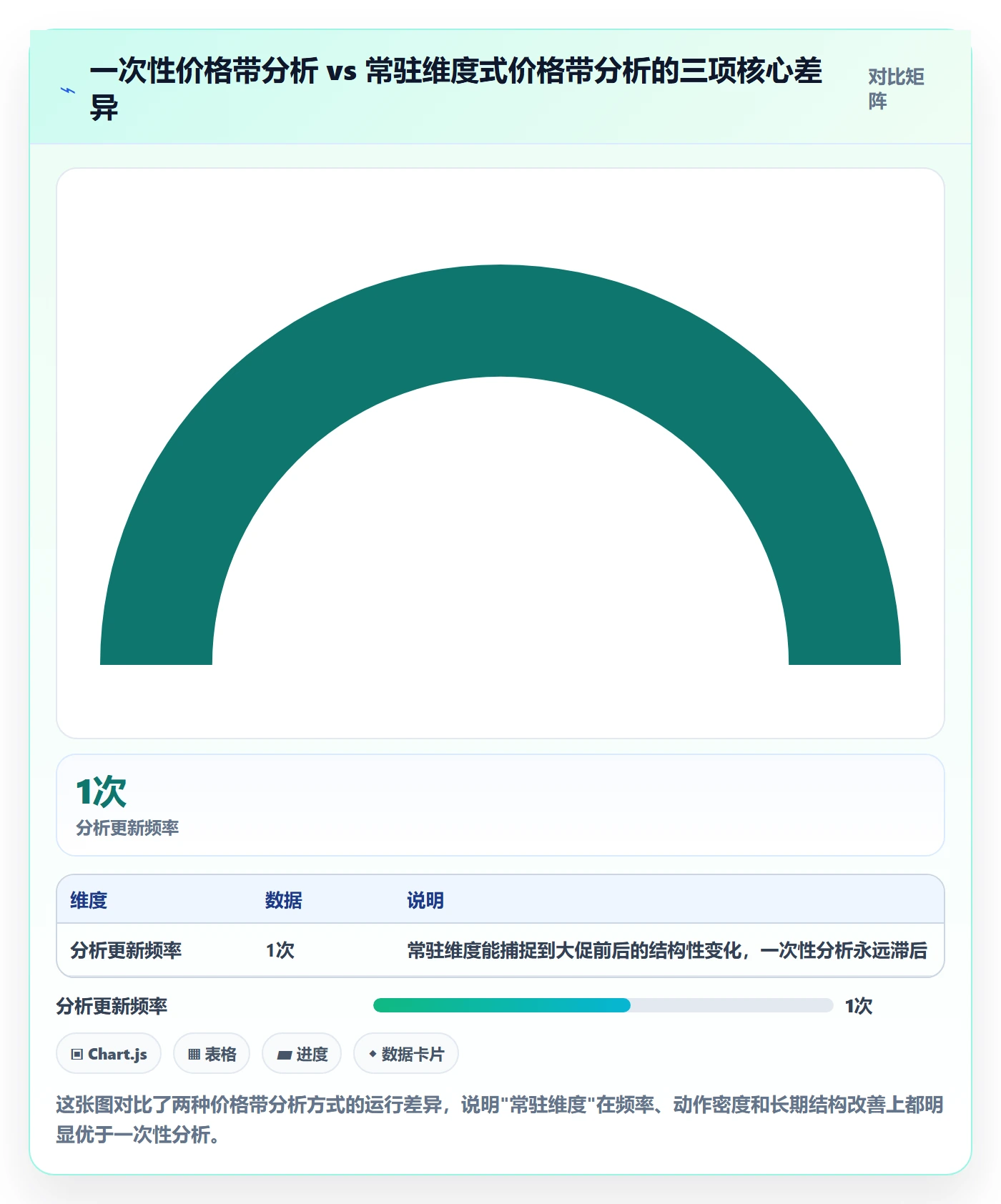
Task: Click the 分析更新频率 progress bar
Action: click(x=603, y=1005)
